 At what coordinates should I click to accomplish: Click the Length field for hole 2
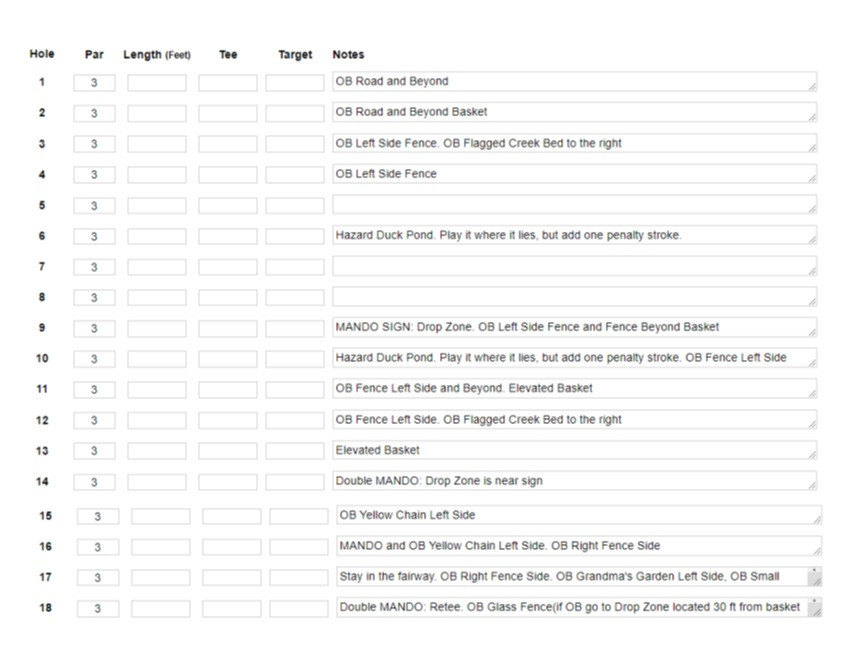point(156,114)
